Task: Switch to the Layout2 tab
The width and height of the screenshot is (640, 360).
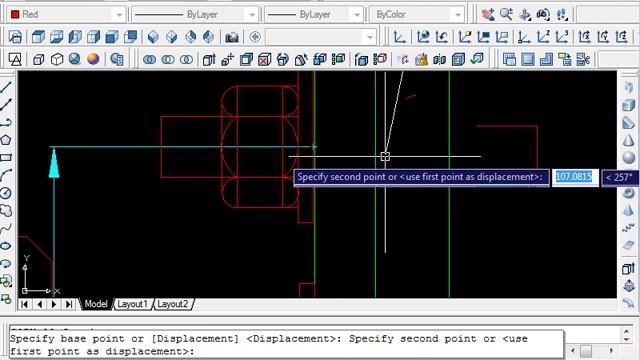Action: 172,304
